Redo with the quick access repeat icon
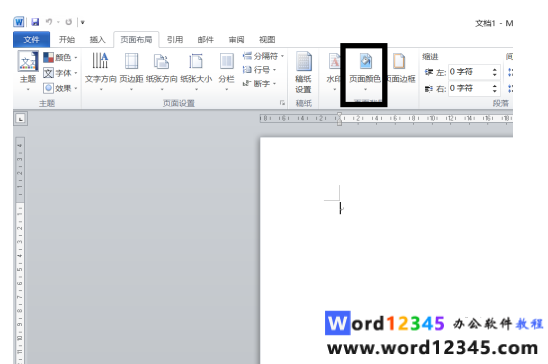The image size is (548, 364). [x=68, y=22]
